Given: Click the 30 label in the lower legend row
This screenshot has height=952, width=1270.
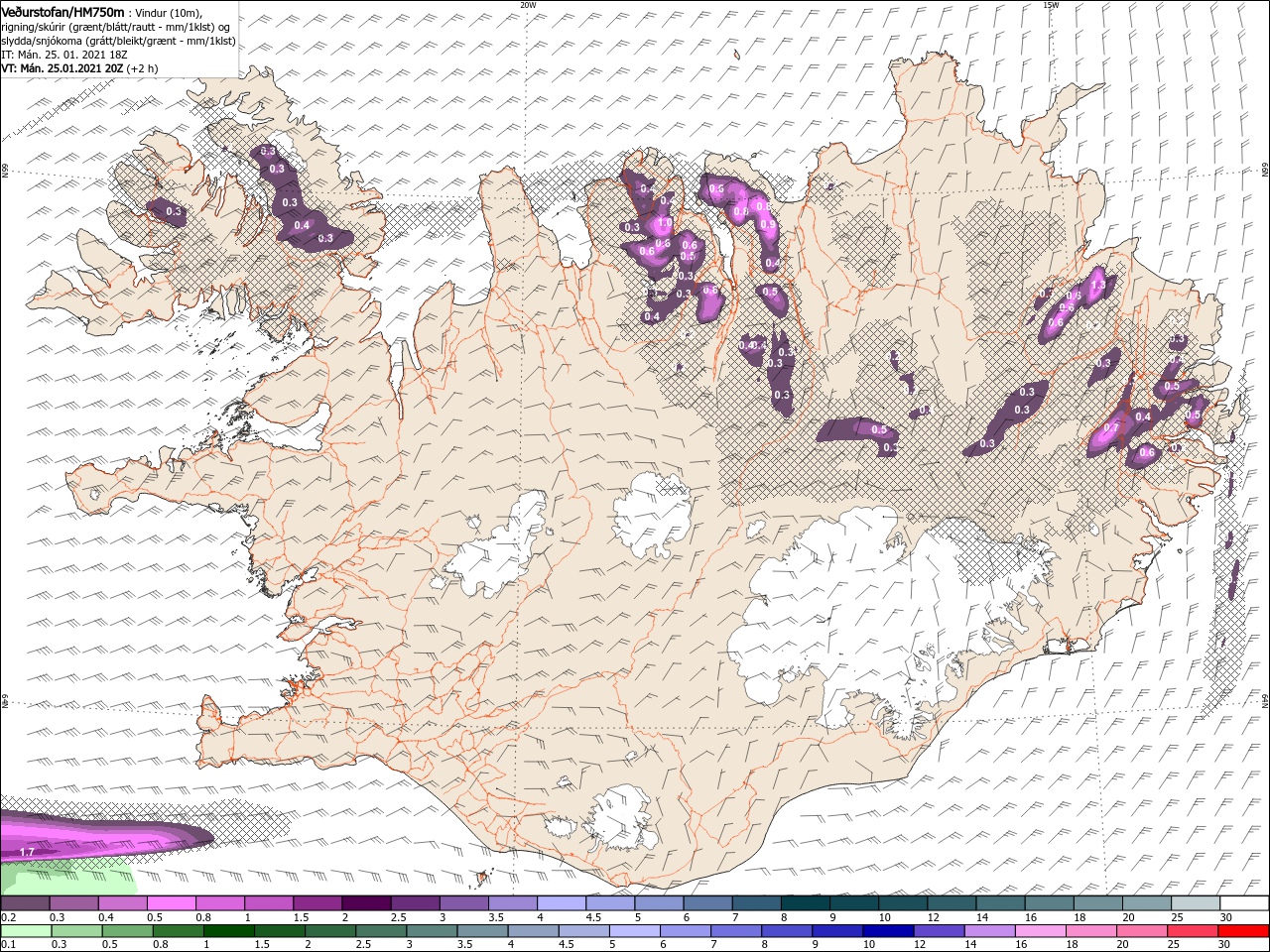Looking at the screenshot, I should tap(1225, 945).
